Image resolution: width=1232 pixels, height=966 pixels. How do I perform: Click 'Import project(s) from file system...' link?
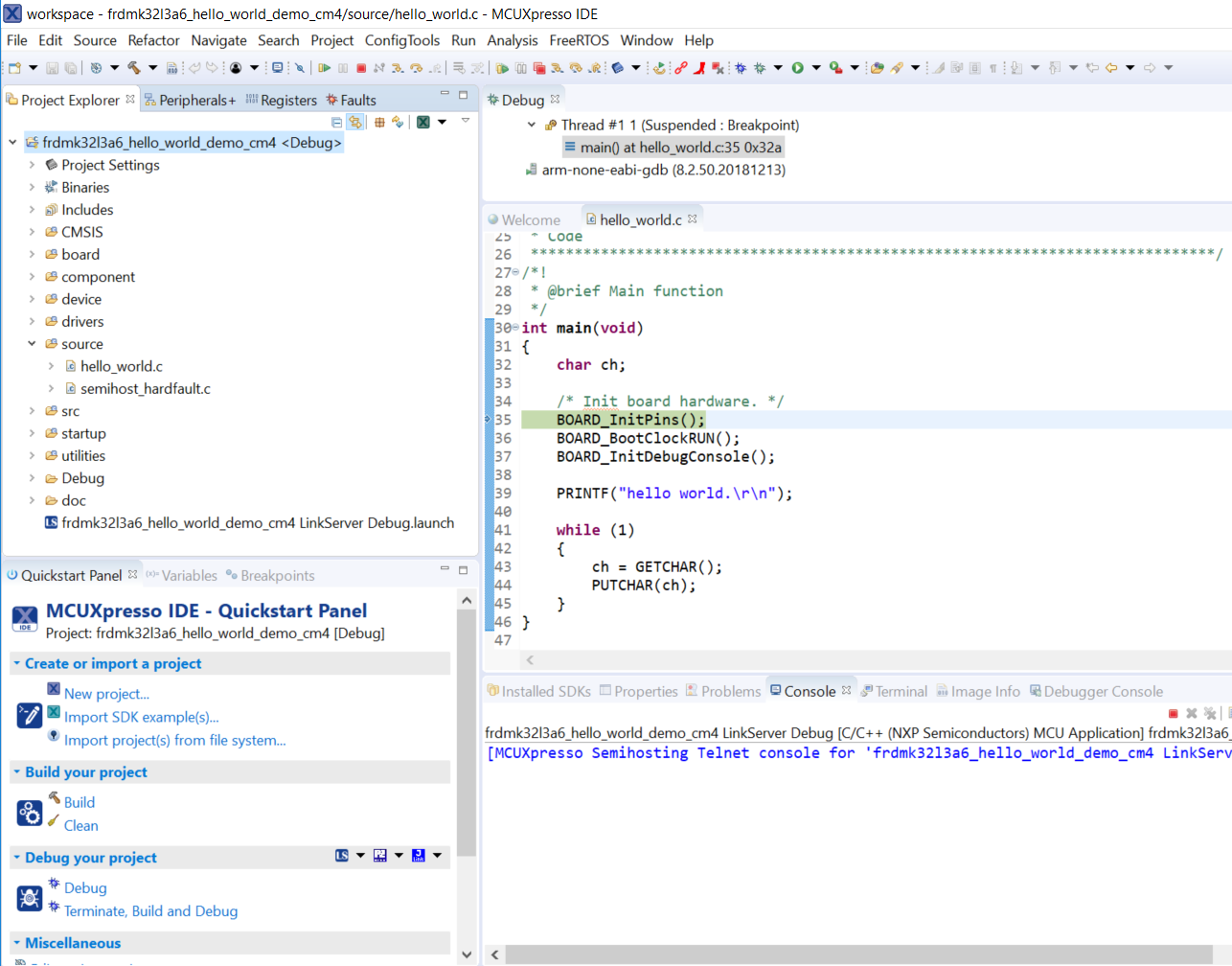click(x=174, y=740)
